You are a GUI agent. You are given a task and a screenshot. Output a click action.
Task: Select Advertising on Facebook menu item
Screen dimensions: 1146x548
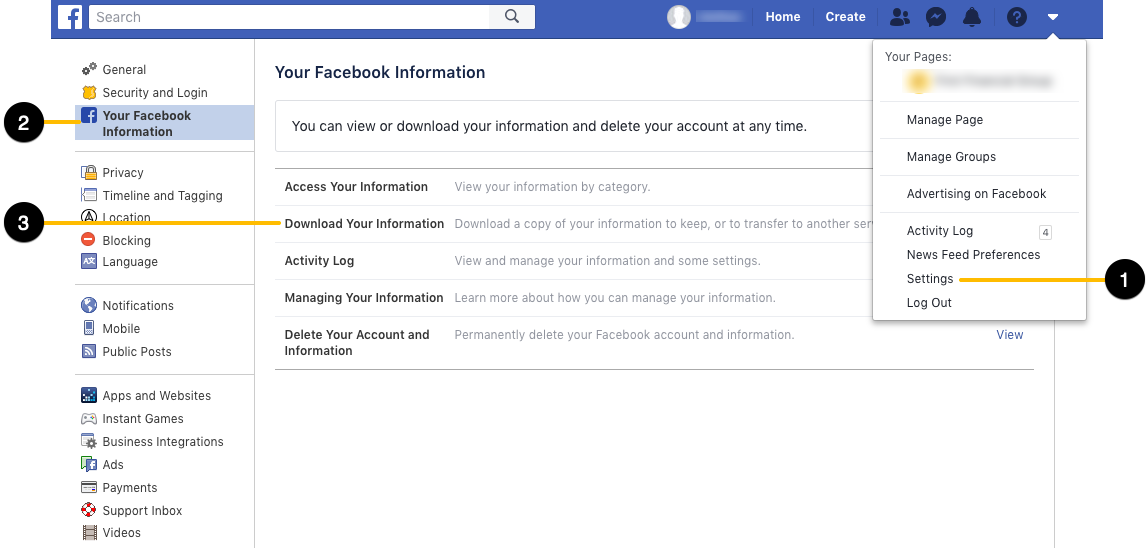tap(976, 194)
